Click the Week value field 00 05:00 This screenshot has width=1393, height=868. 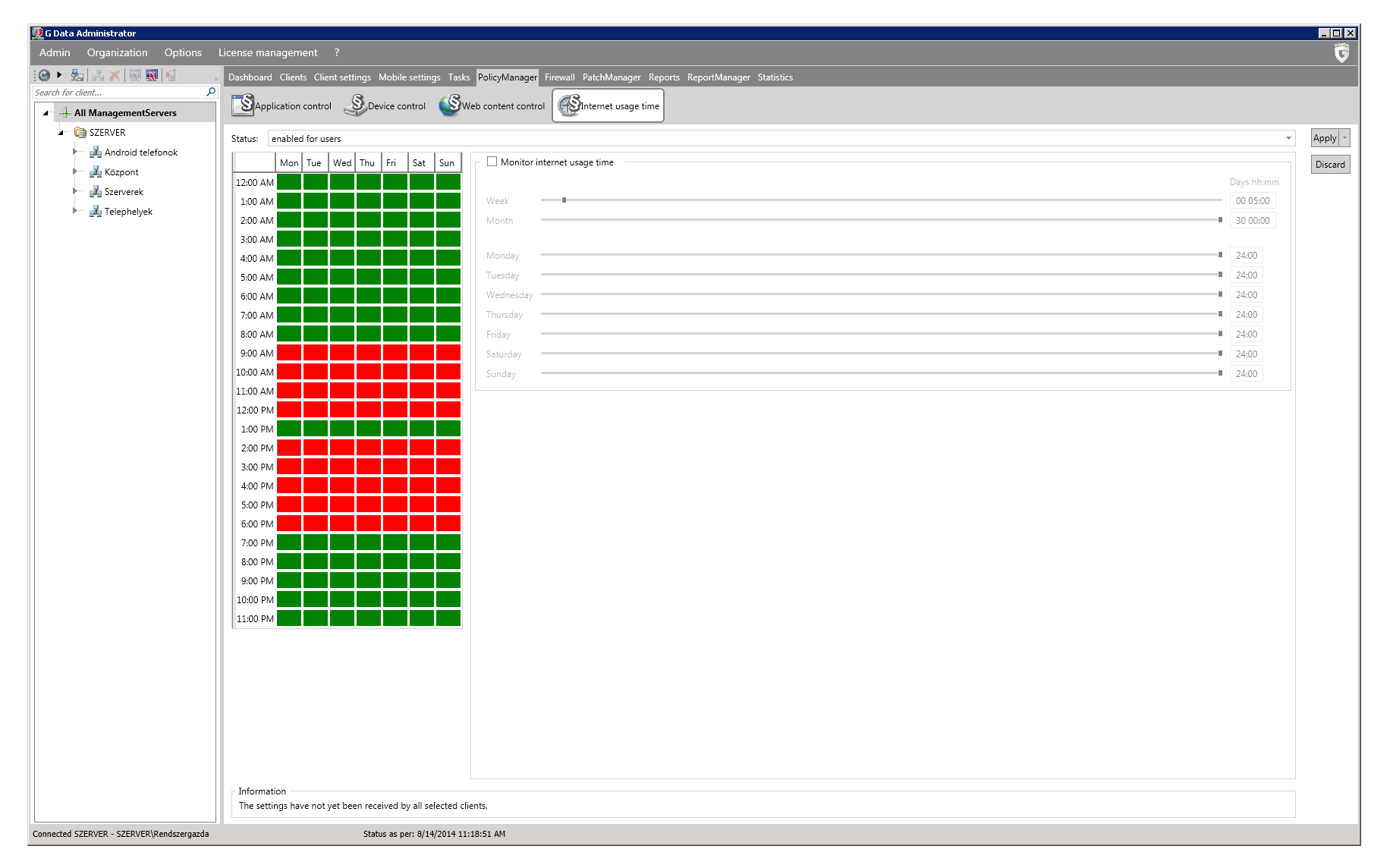tap(1253, 200)
